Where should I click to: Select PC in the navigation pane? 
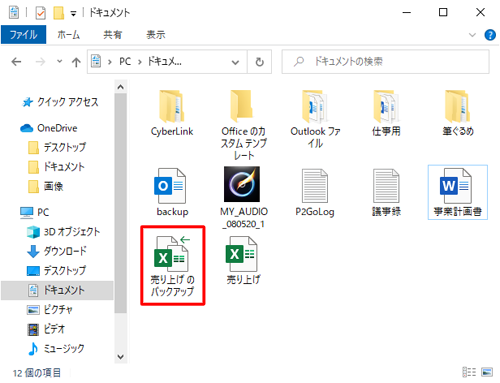35,212
